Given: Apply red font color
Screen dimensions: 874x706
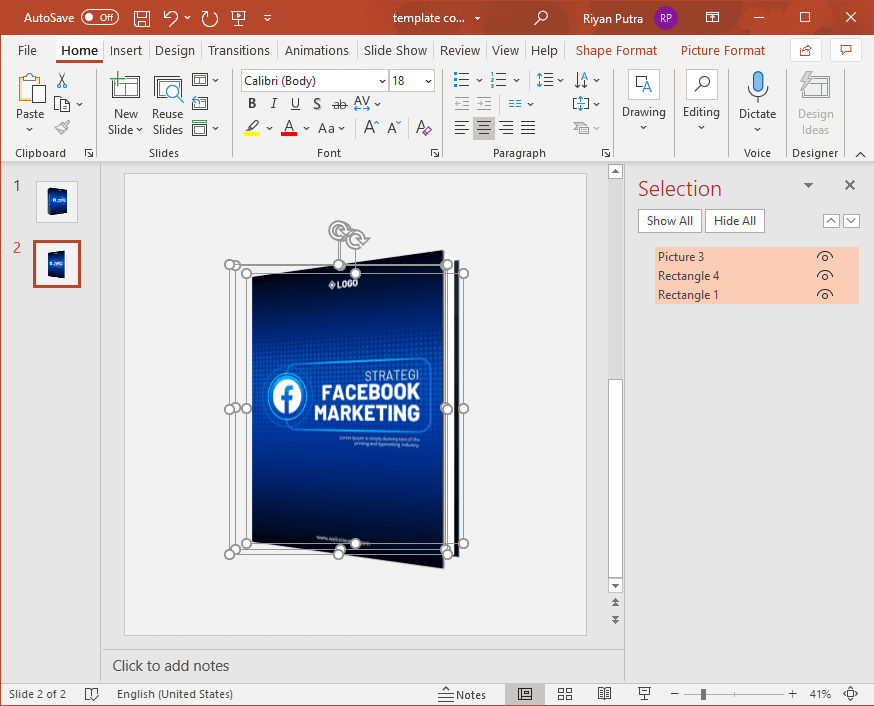Looking at the screenshot, I should pos(289,128).
